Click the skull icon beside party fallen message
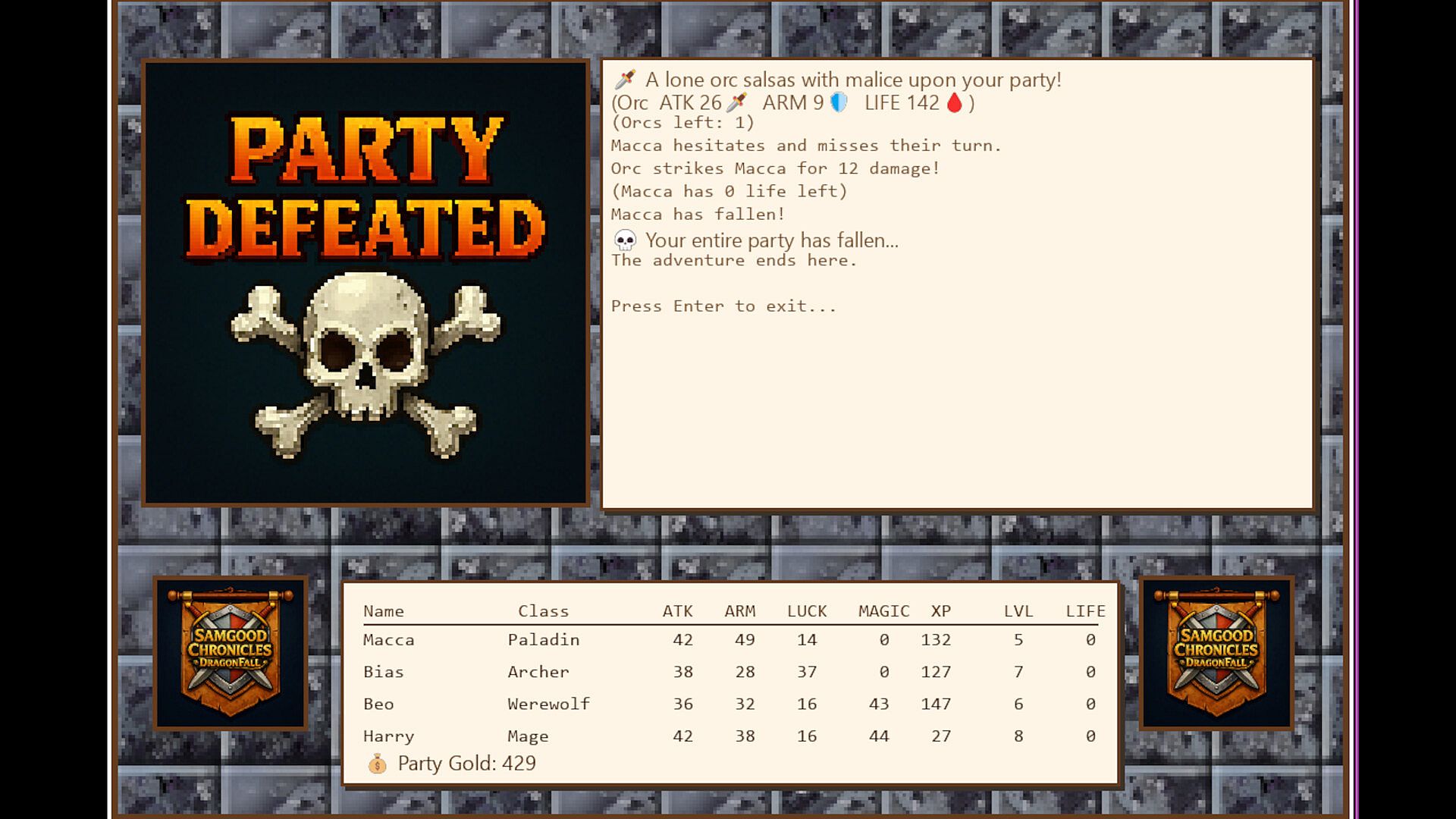Screen dimensions: 1456x819 point(625,240)
